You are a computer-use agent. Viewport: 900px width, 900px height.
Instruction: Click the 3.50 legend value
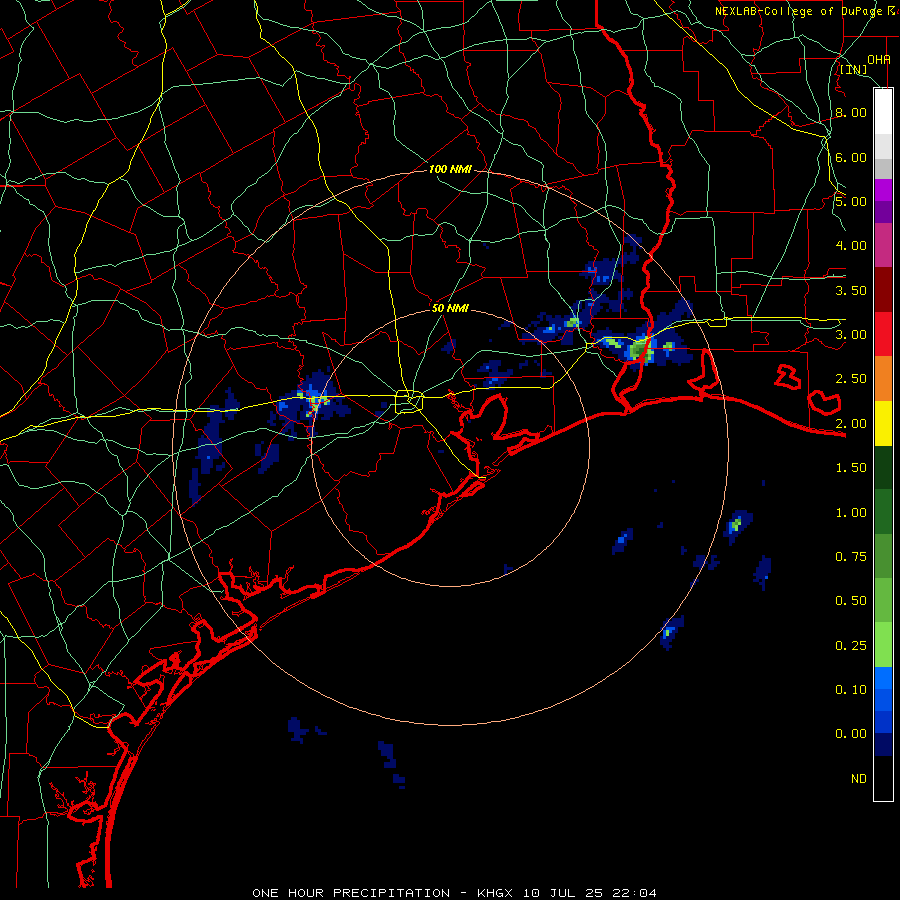(x=851, y=290)
